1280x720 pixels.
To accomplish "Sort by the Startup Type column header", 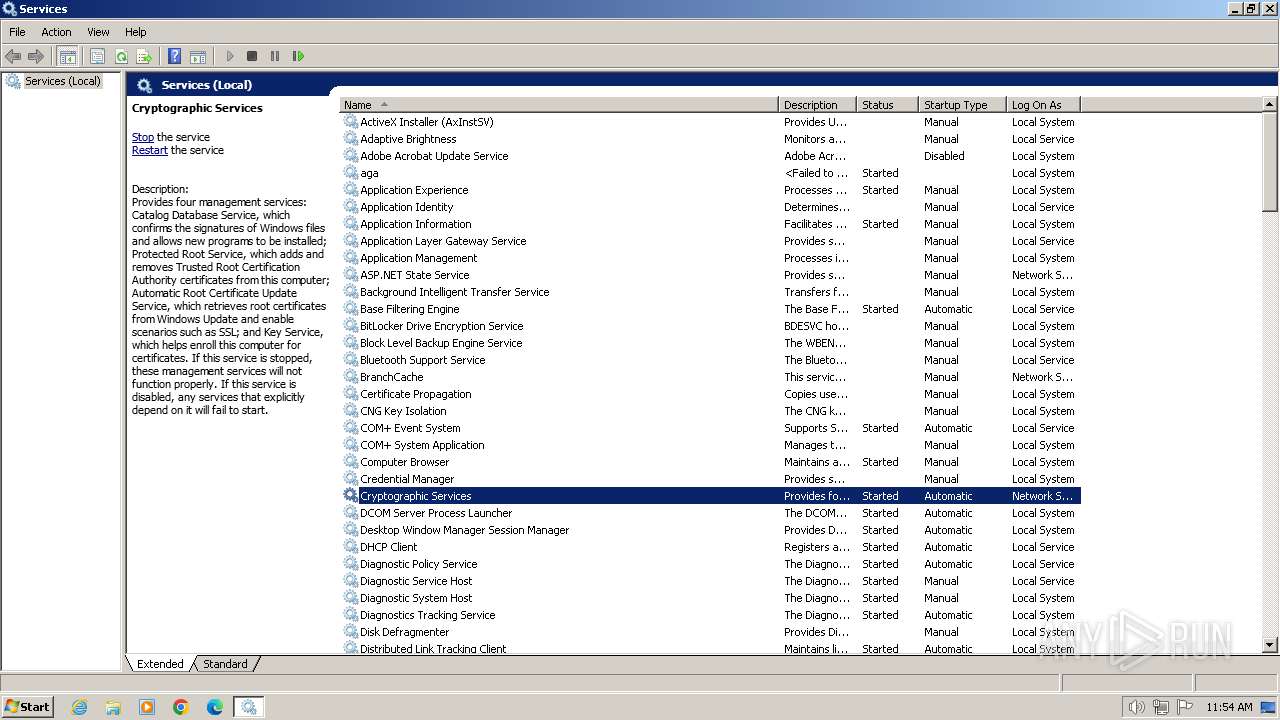I will click(x=962, y=104).
